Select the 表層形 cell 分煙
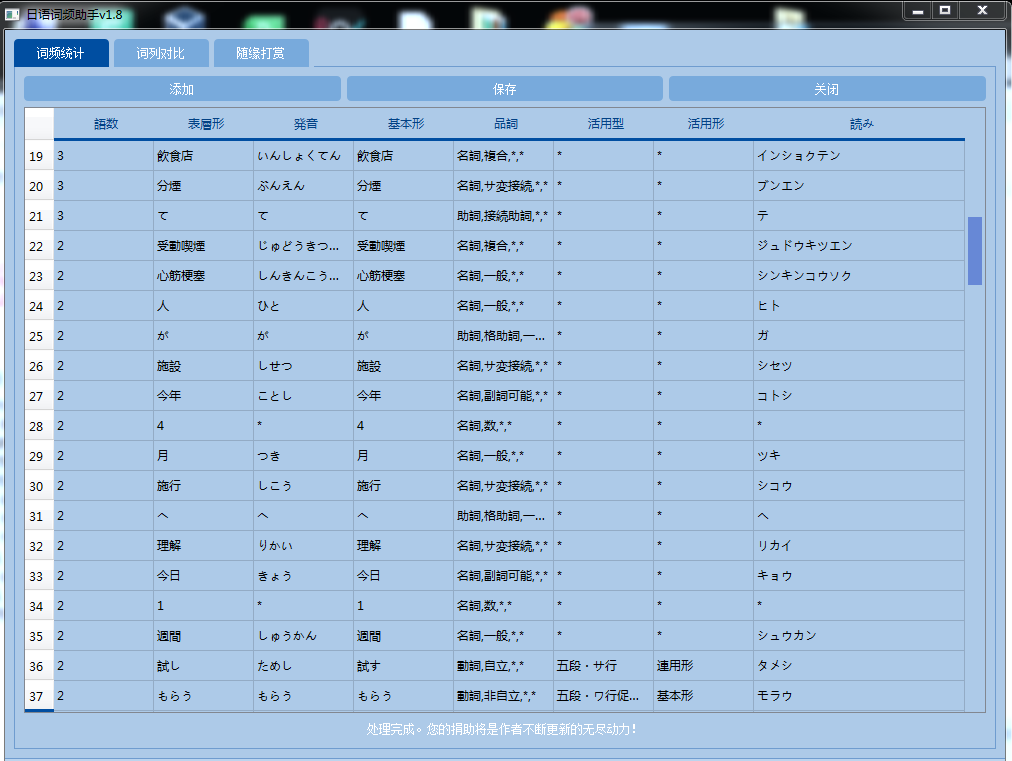 (203, 185)
